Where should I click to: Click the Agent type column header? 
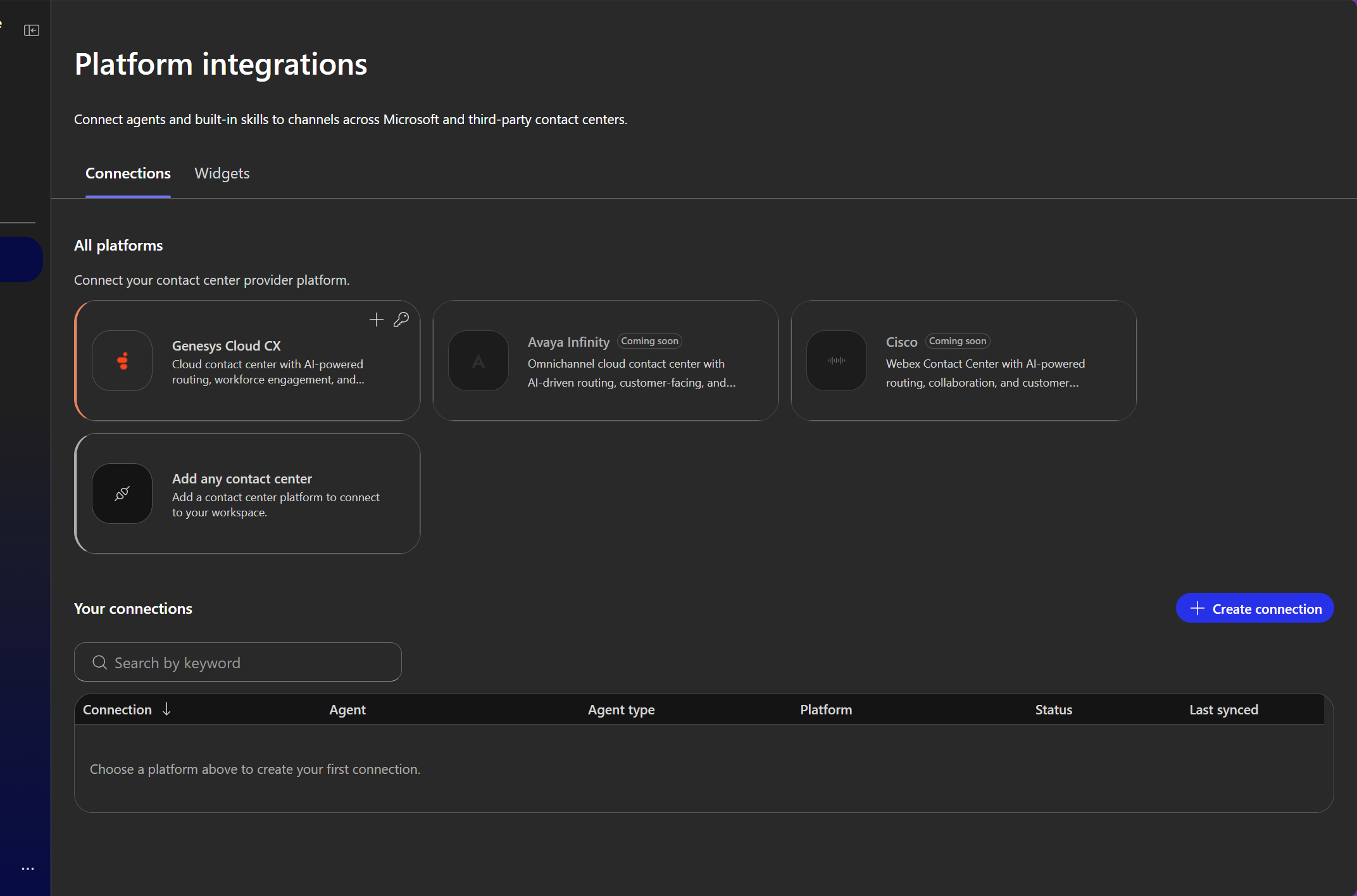pos(622,710)
